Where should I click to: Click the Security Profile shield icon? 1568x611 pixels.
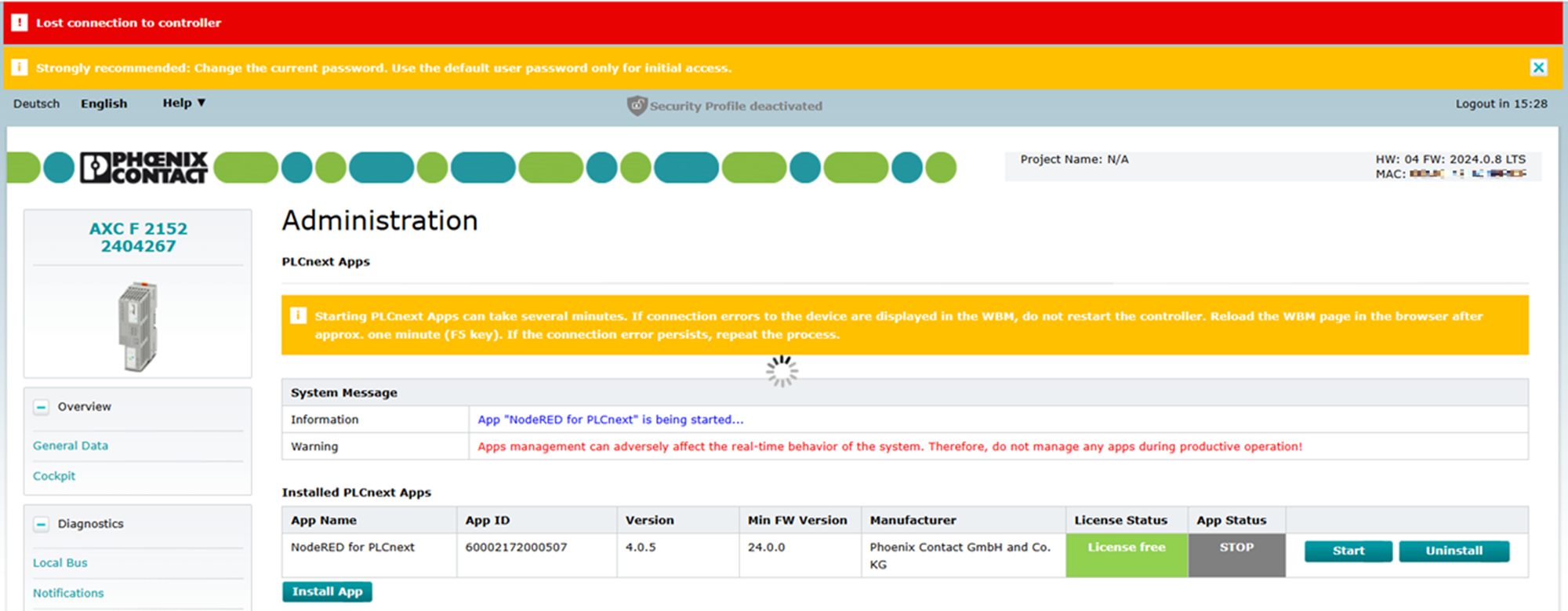tap(637, 105)
